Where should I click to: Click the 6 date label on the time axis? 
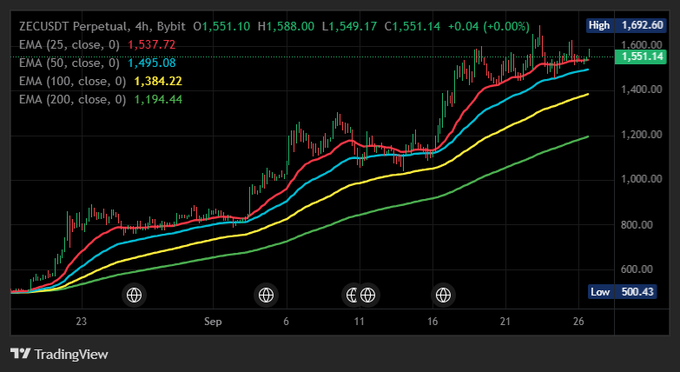(x=286, y=322)
